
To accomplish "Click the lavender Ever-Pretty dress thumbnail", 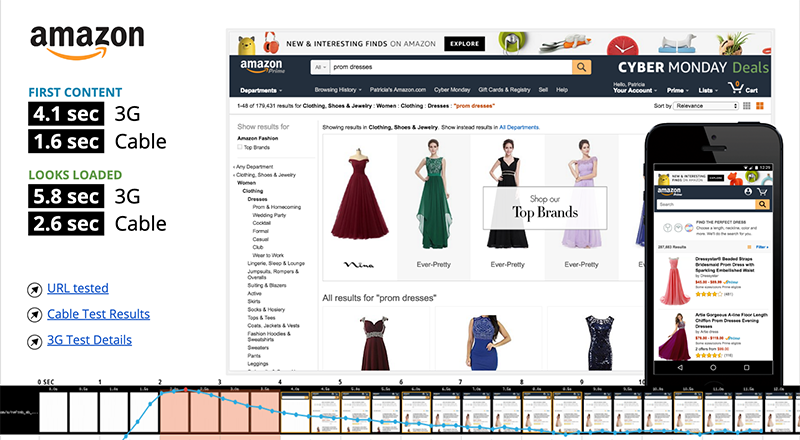I will click(581, 193).
